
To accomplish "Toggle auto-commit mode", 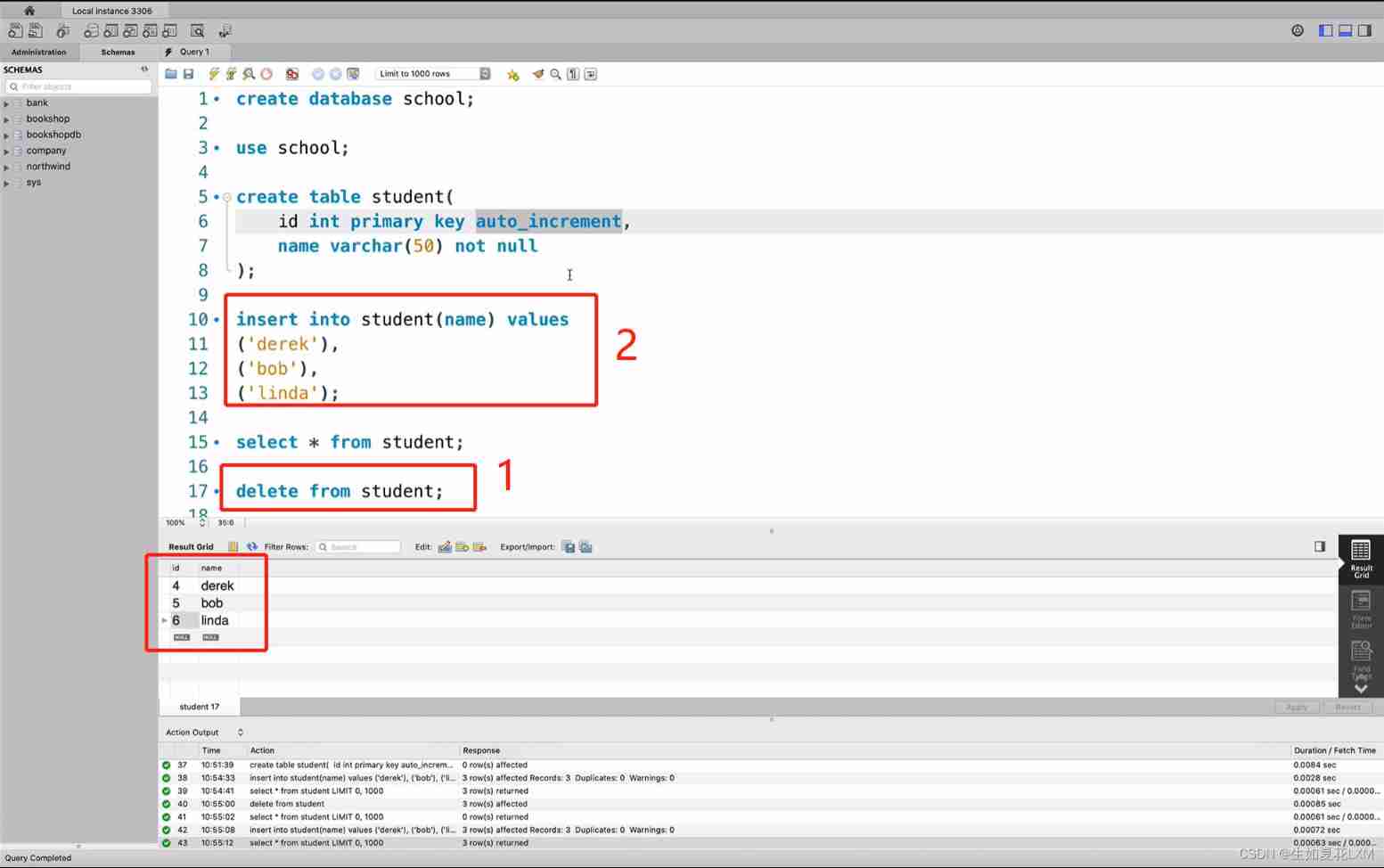I will pyautogui.click(x=353, y=74).
